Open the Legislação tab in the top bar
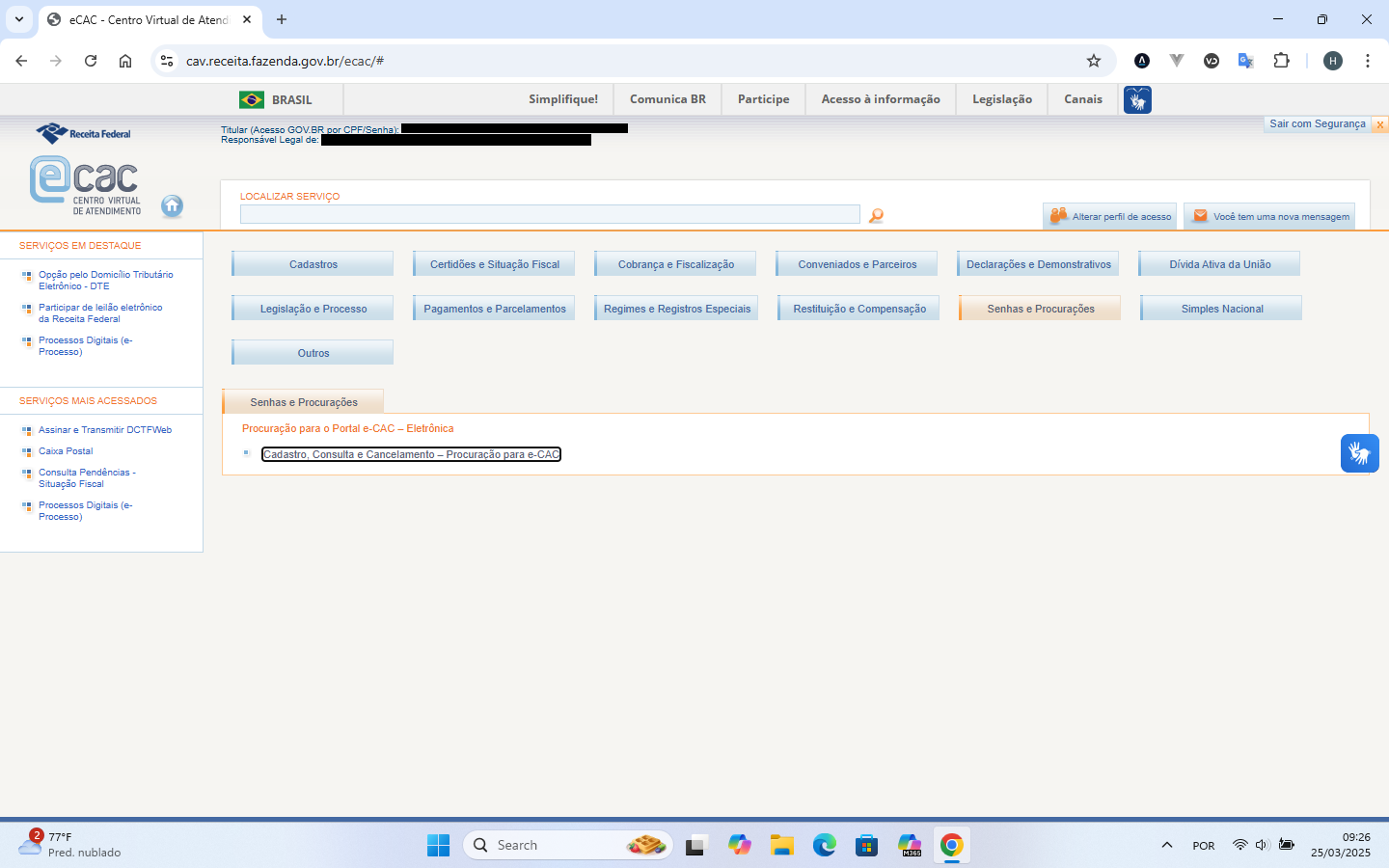Viewport: 1389px width, 868px height. pos(1001,99)
